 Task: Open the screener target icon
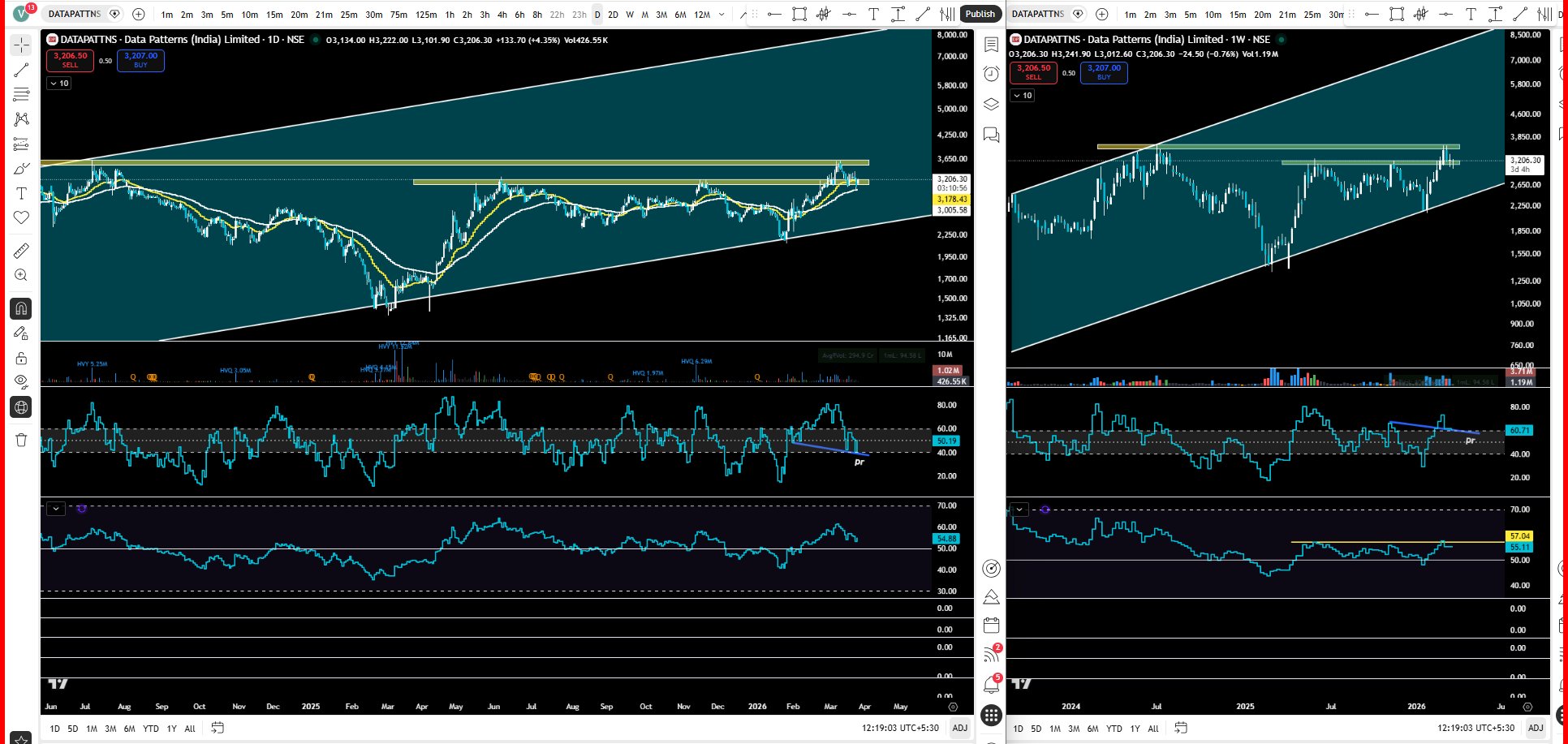pyautogui.click(x=991, y=568)
